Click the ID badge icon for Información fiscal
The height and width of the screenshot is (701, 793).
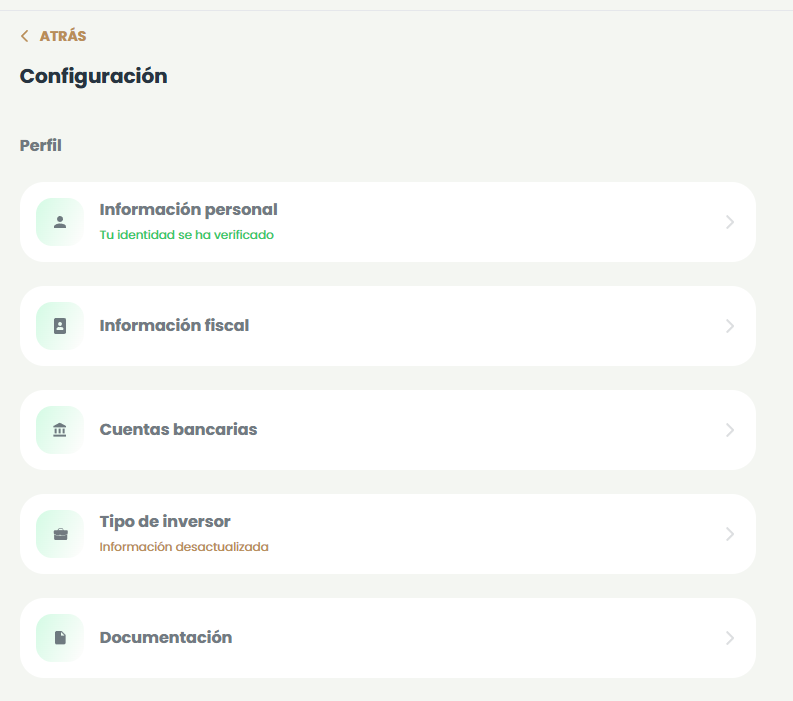click(x=60, y=326)
